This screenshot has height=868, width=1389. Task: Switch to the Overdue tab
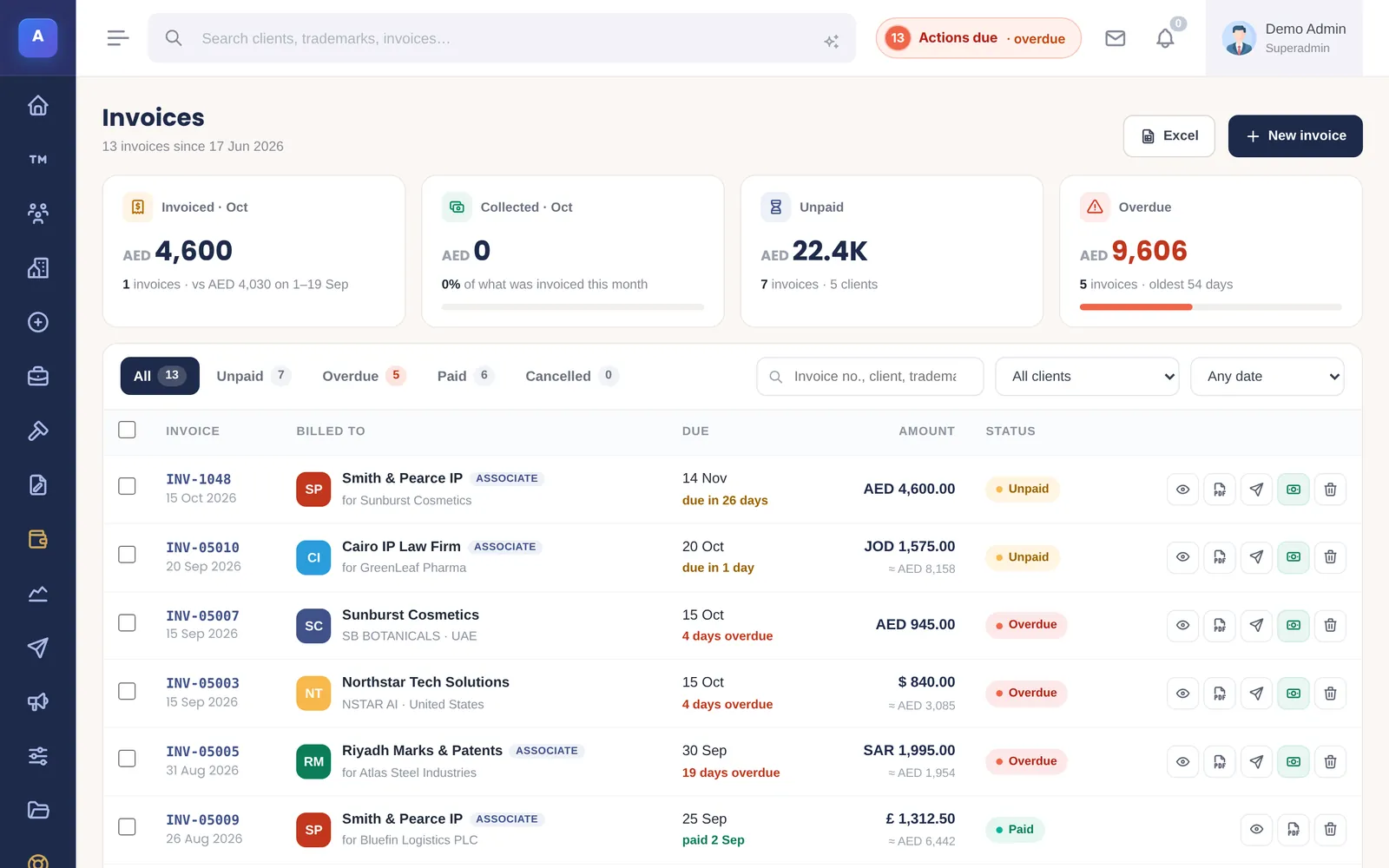pyautogui.click(x=363, y=376)
